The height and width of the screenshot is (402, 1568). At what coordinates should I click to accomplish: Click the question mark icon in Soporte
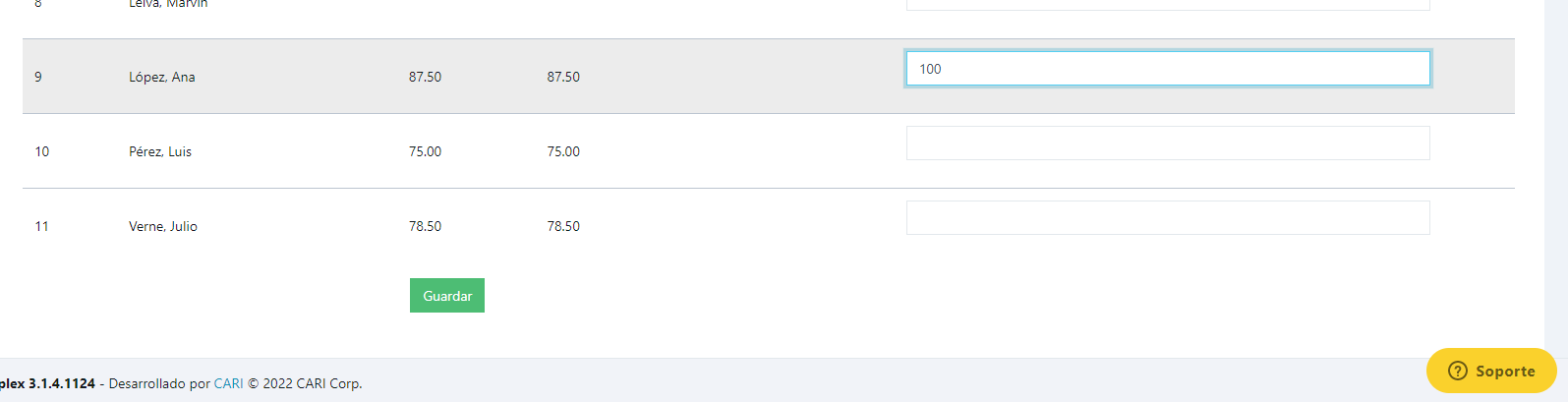[1458, 371]
